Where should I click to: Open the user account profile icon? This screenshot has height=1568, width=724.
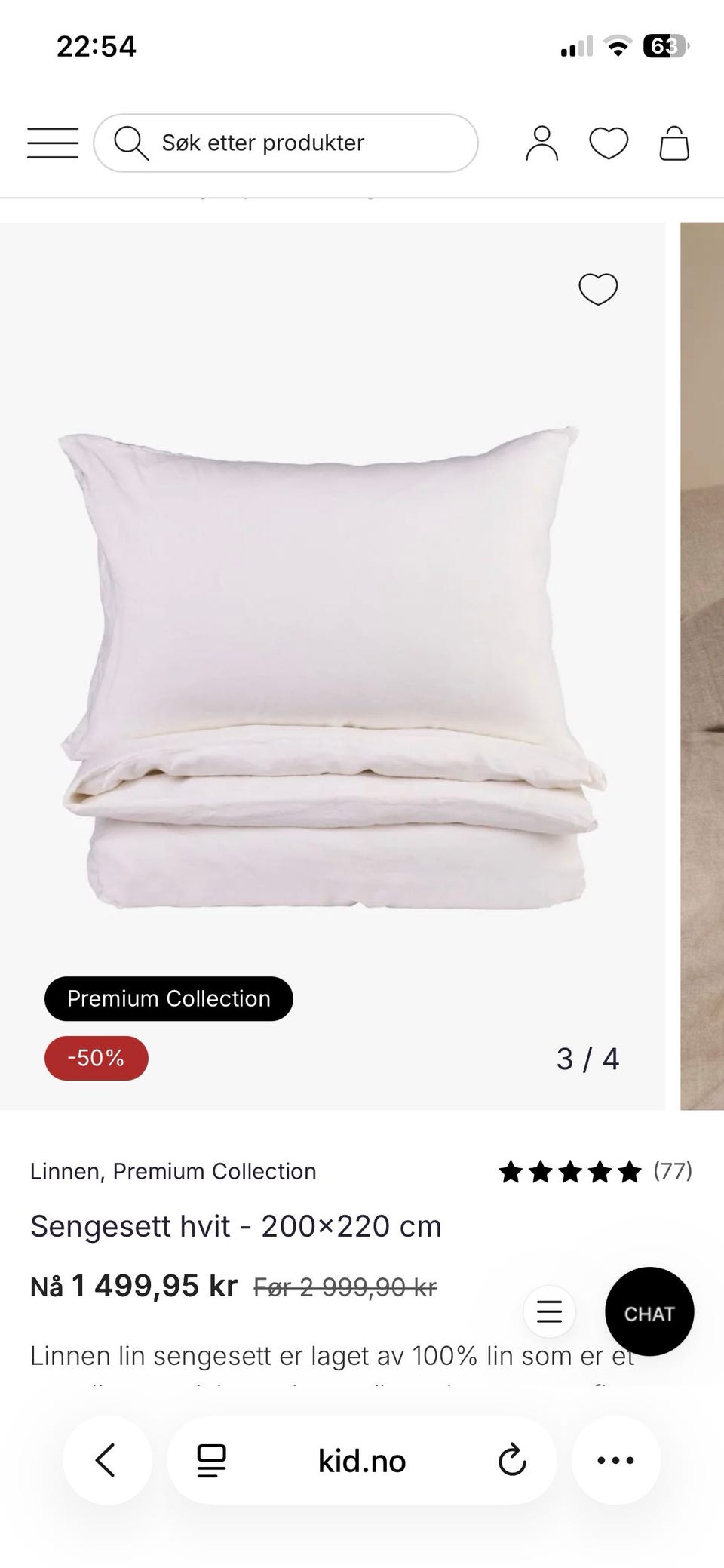541,143
